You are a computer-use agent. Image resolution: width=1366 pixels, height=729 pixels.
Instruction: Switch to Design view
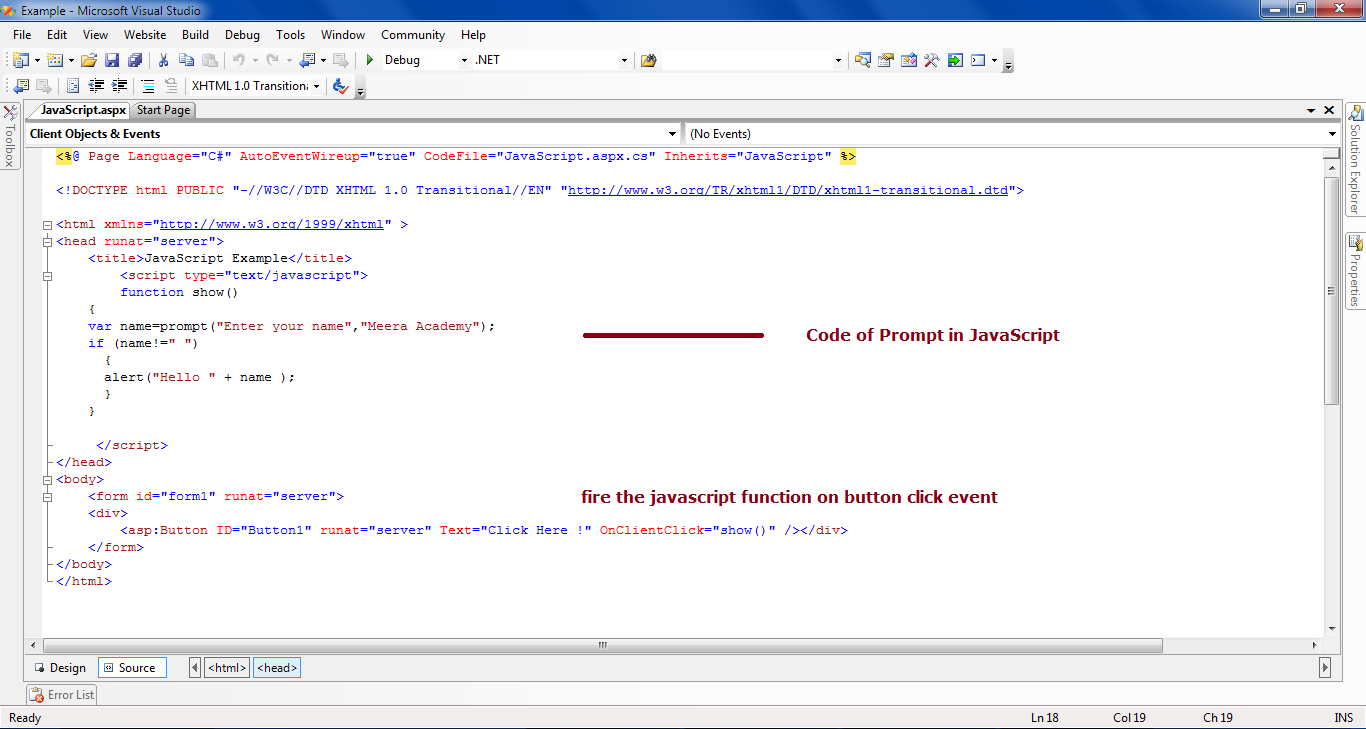(61, 667)
